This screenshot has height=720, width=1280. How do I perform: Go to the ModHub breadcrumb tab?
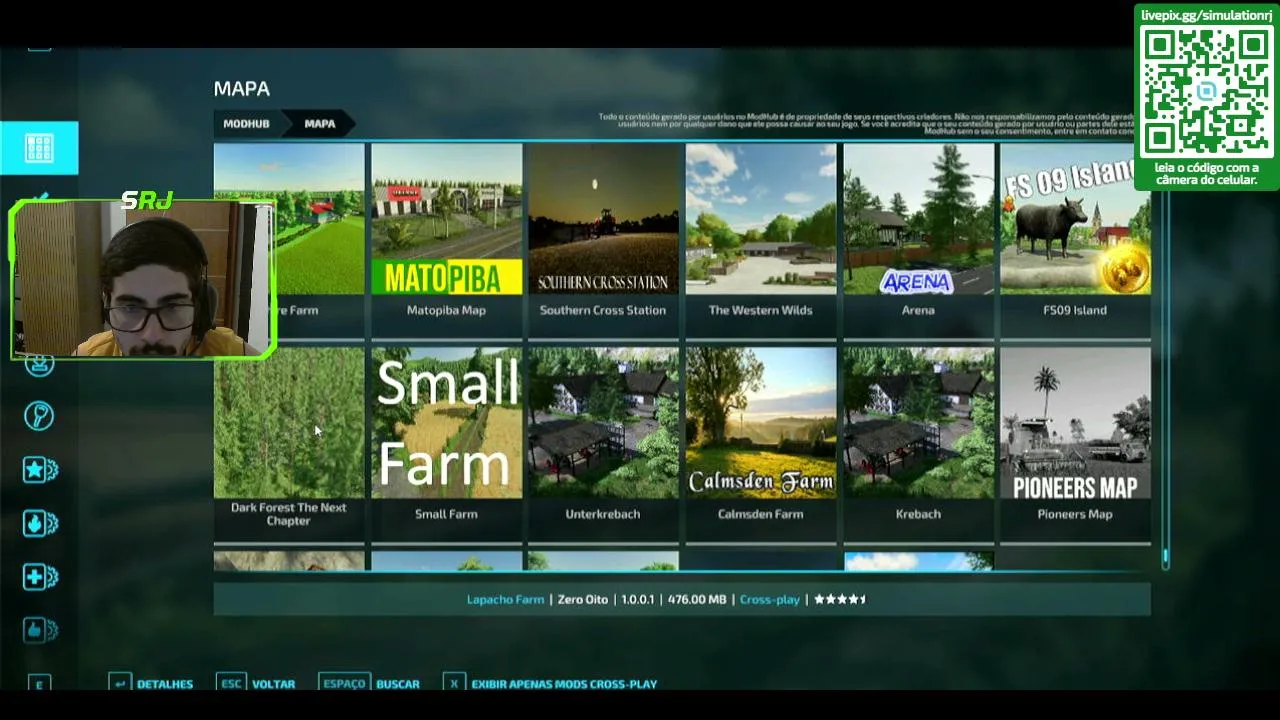[x=246, y=124]
